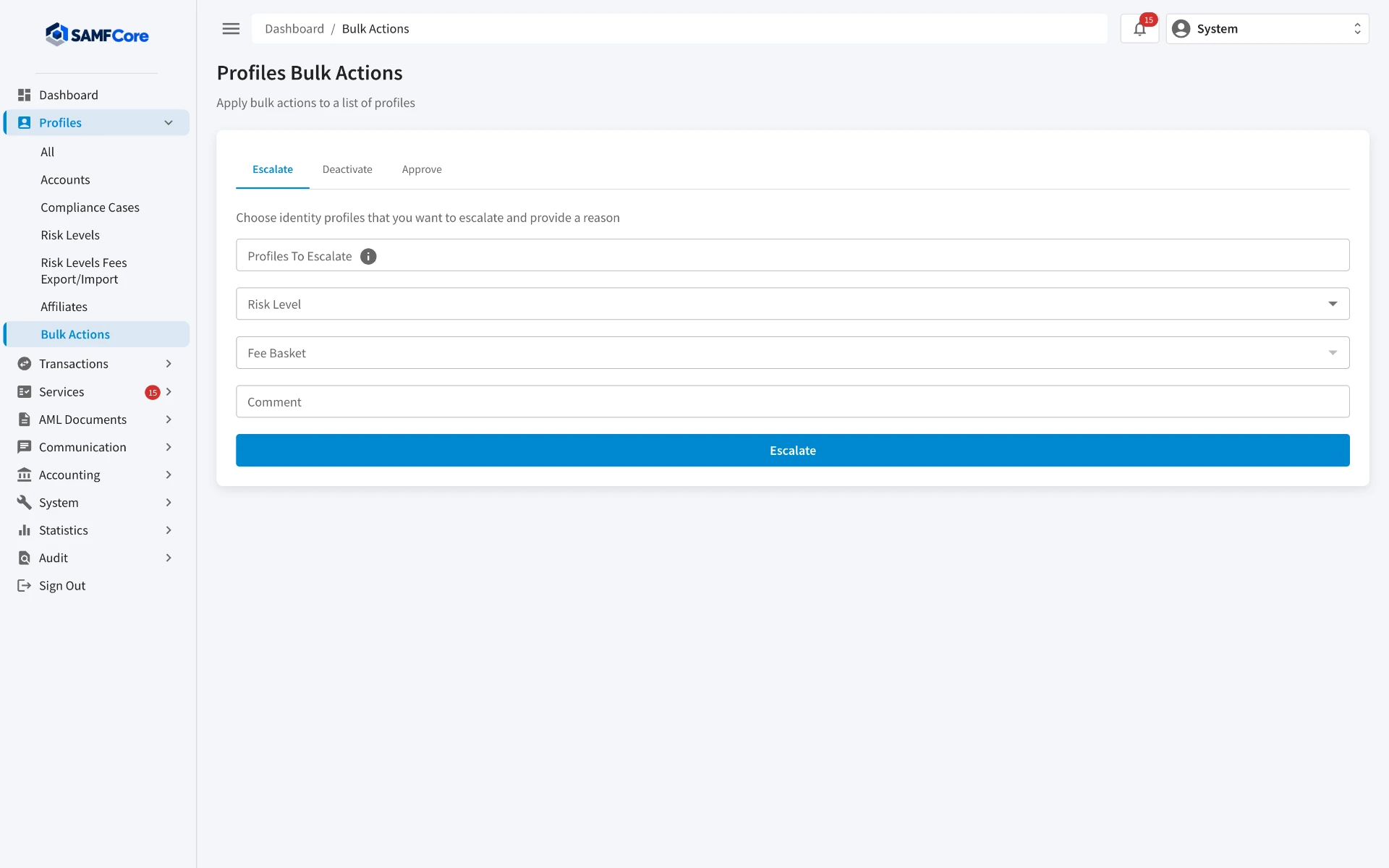Click the Statistics bar chart icon
The image size is (1389, 868).
[25, 530]
